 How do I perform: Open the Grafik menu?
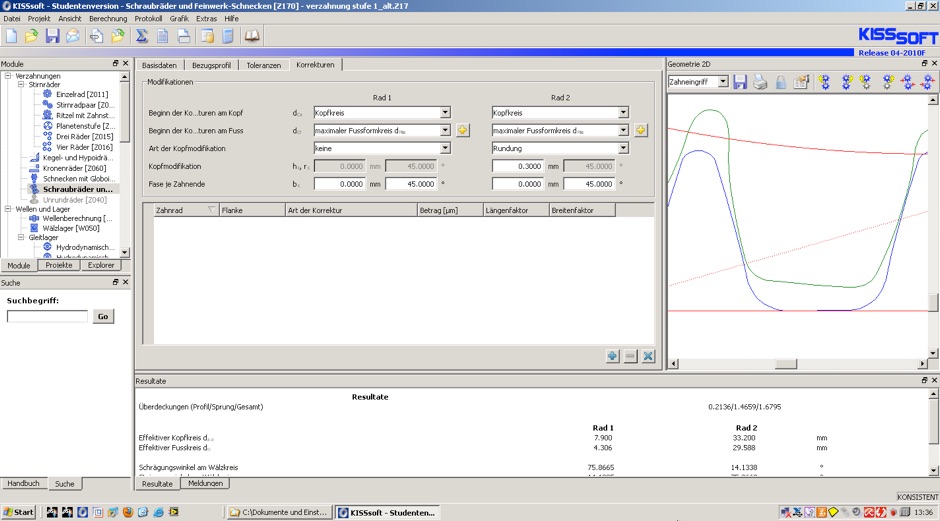click(x=179, y=19)
